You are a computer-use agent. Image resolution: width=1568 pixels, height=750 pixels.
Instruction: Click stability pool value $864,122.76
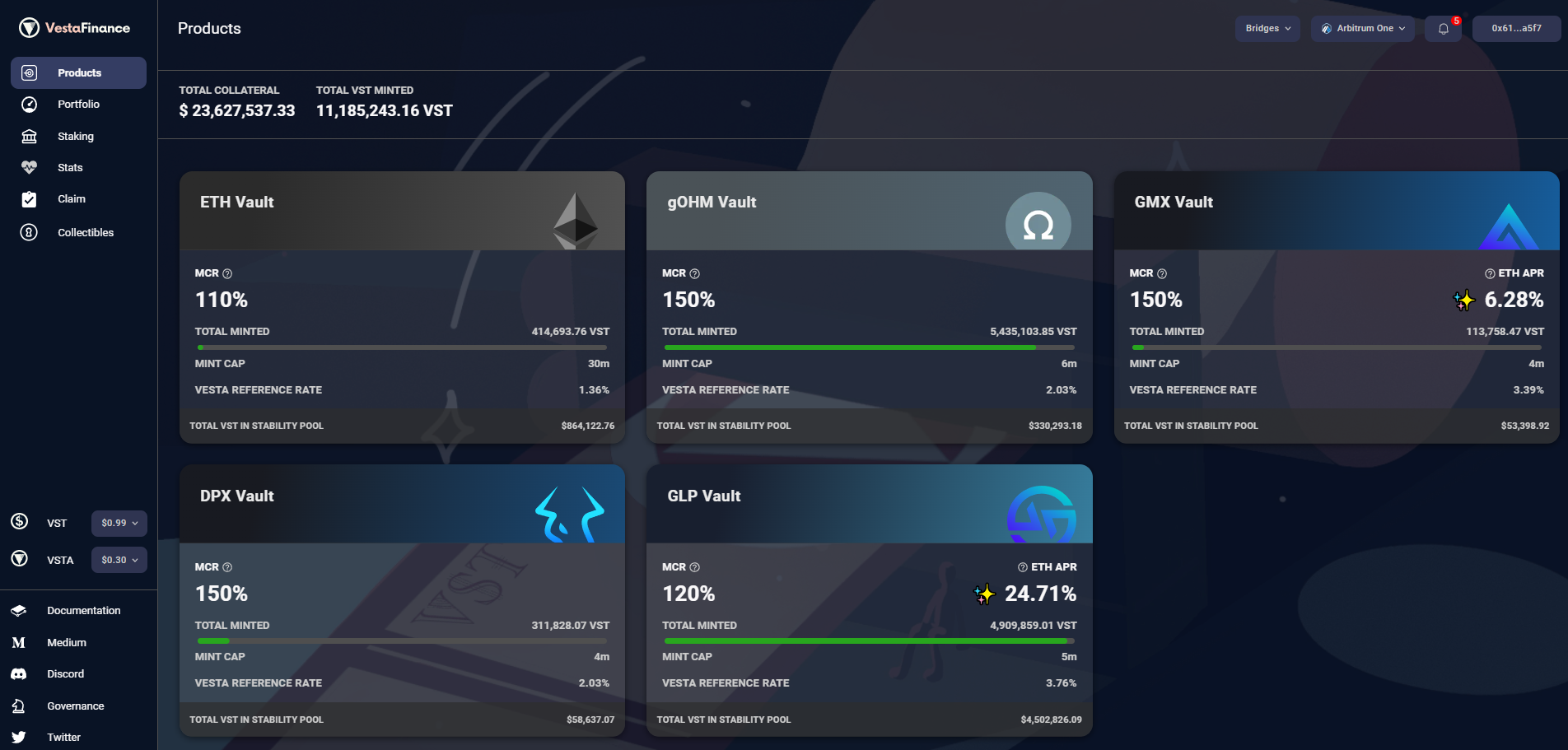588,426
